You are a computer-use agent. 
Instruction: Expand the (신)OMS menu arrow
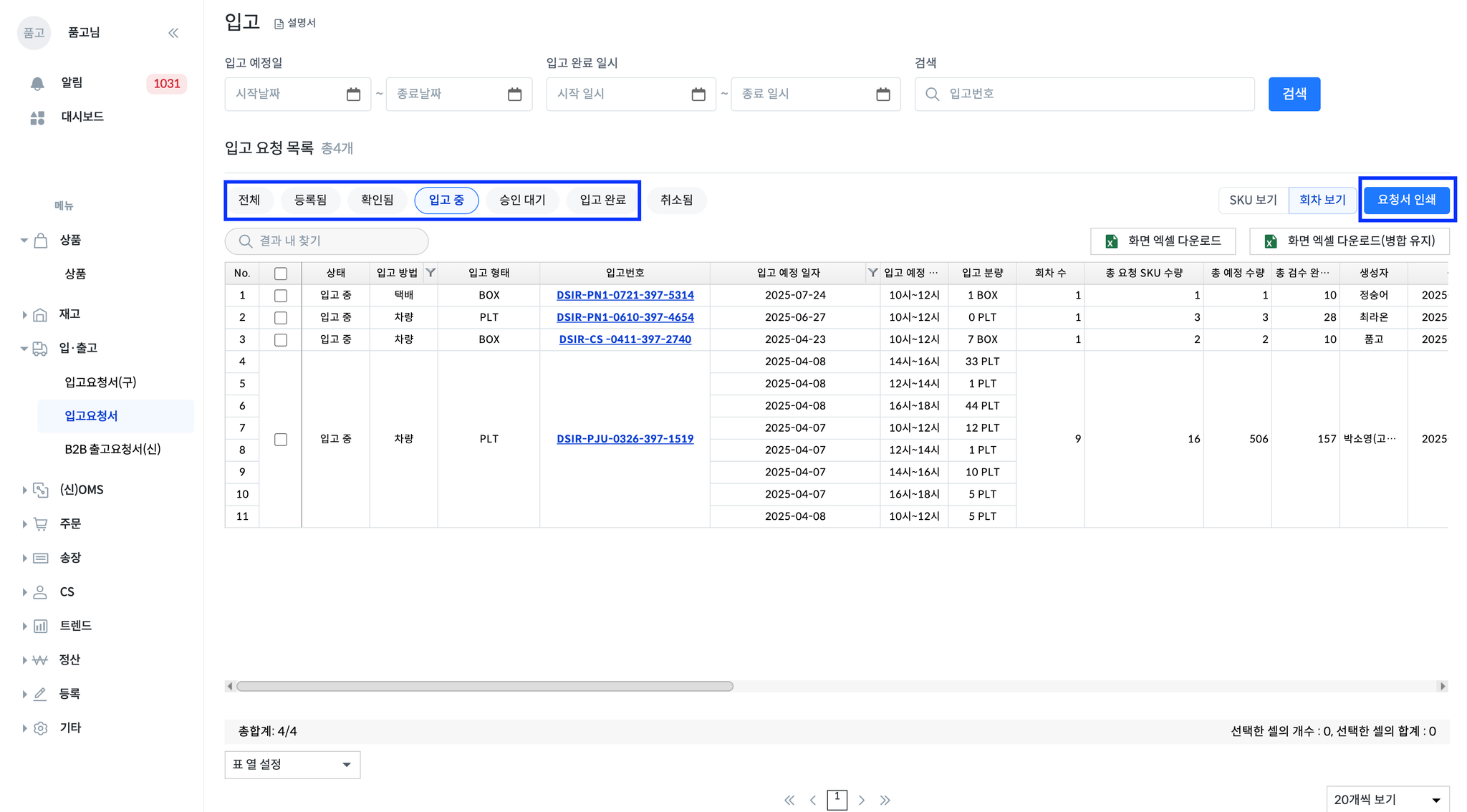[x=24, y=490]
